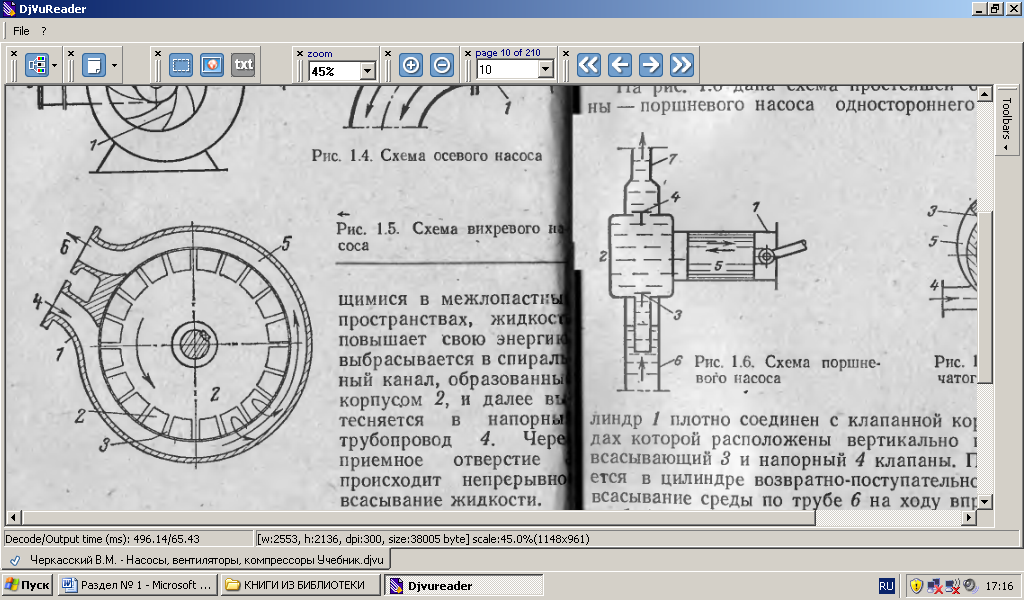Click the DjVuReader title bar app icon
The image size is (1024, 600).
click(9, 9)
